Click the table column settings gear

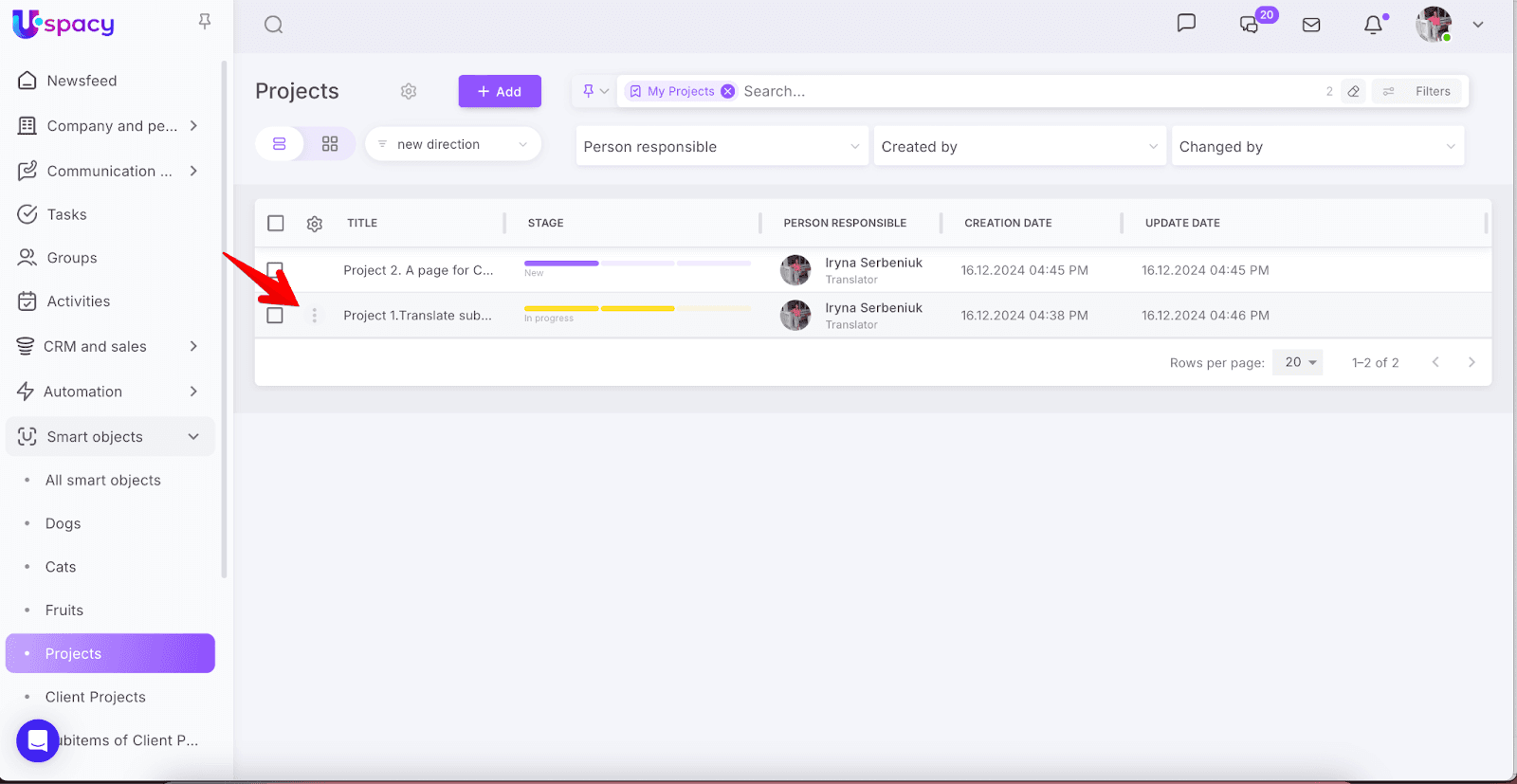click(x=315, y=224)
